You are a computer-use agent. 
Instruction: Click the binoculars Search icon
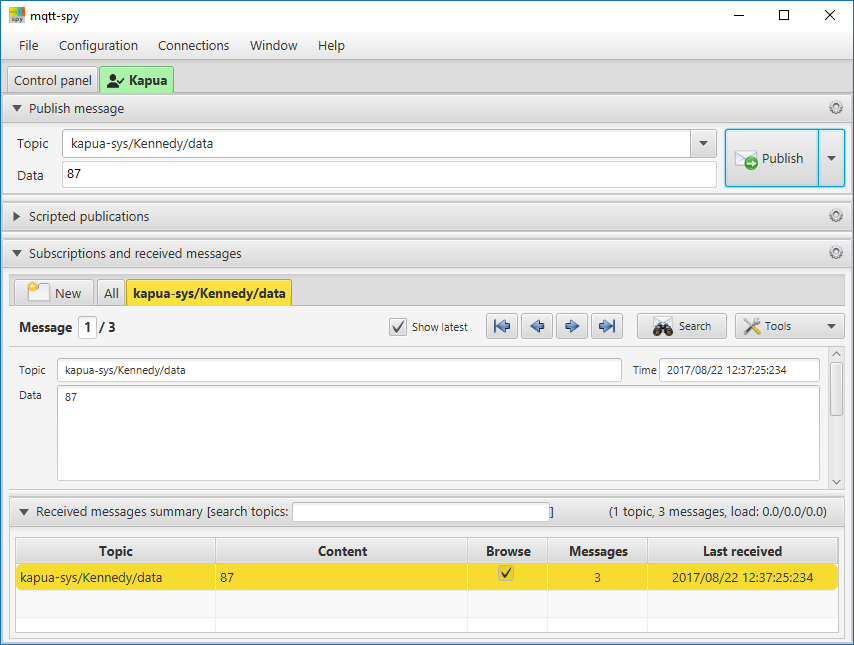[x=663, y=325]
